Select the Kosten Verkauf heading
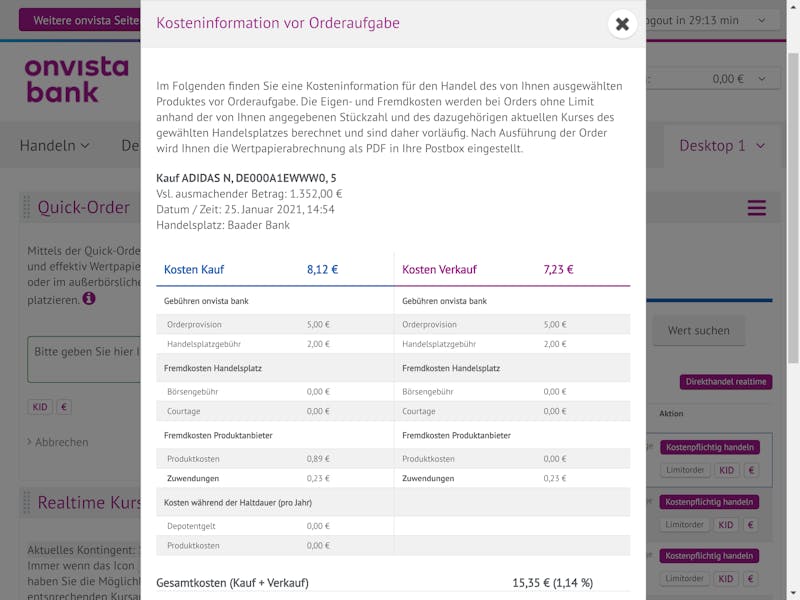 click(x=439, y=269)
